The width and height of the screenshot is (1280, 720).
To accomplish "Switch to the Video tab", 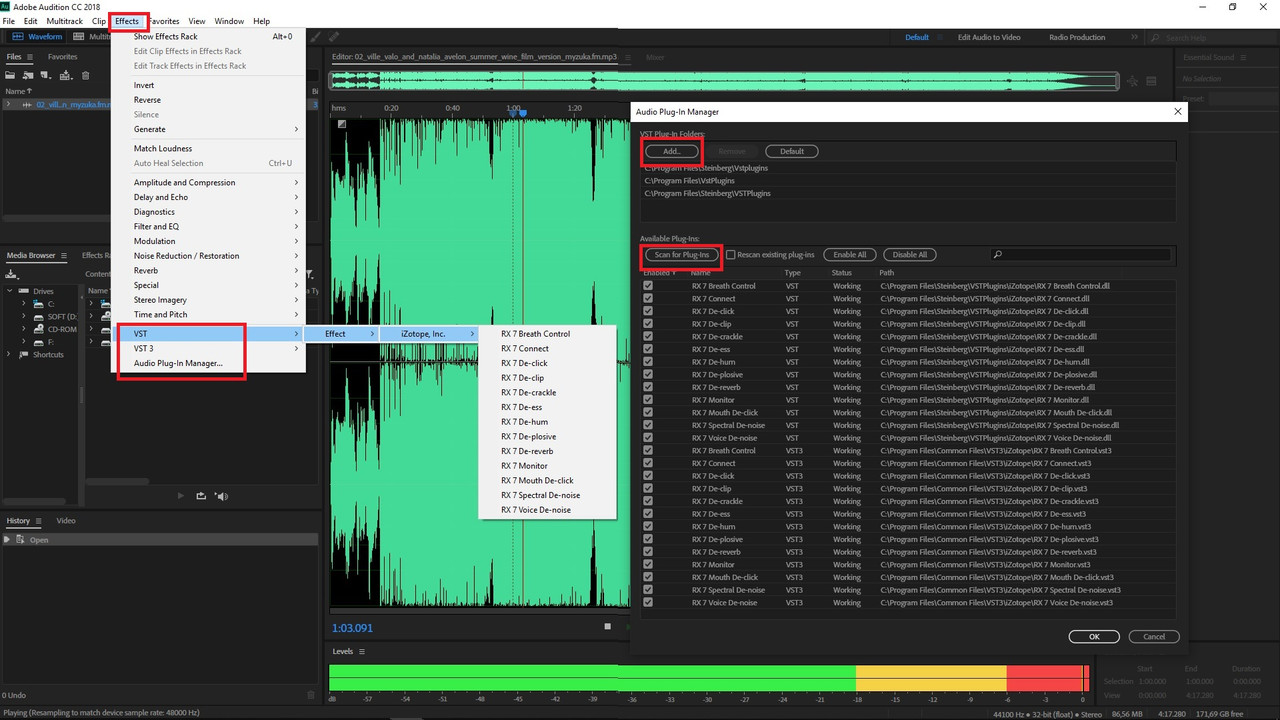I will pos(66,521).
